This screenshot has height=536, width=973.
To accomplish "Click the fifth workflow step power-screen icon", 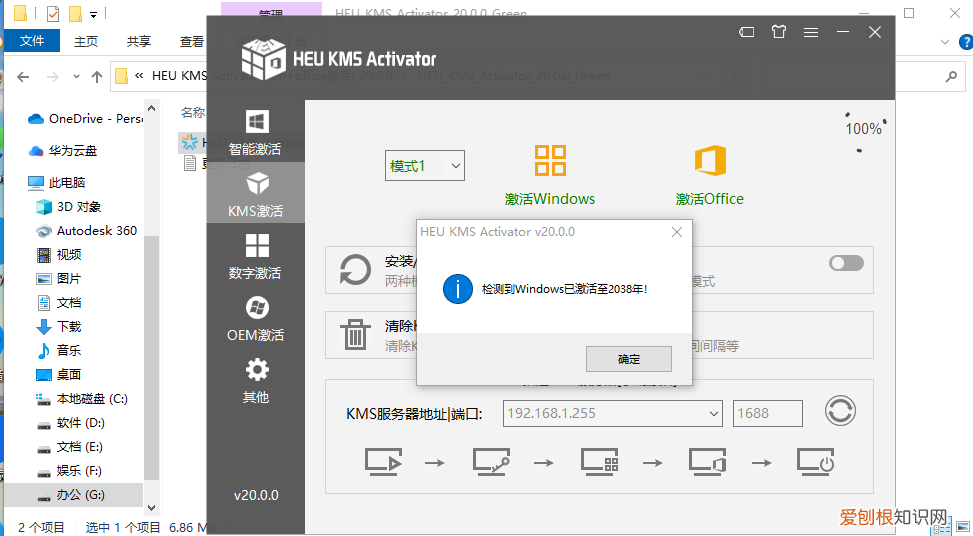I will tap(815, 462).
